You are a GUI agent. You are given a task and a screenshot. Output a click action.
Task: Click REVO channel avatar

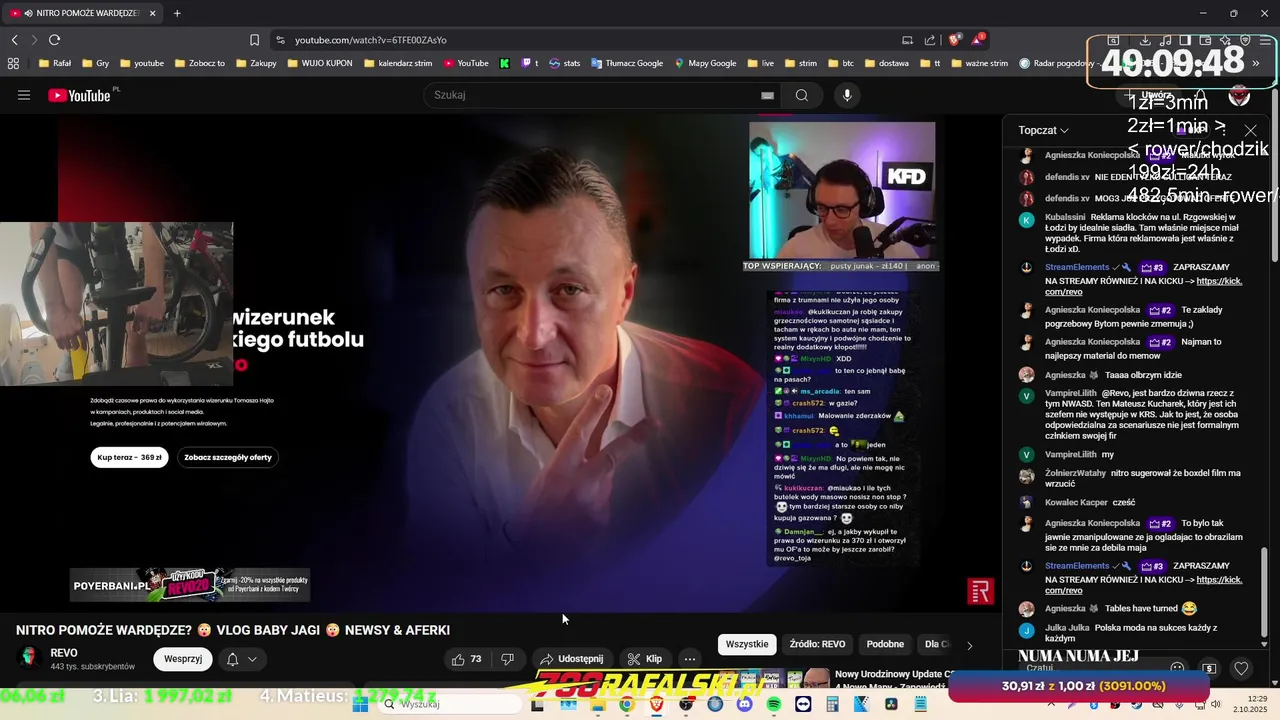(x=29, y=657)
